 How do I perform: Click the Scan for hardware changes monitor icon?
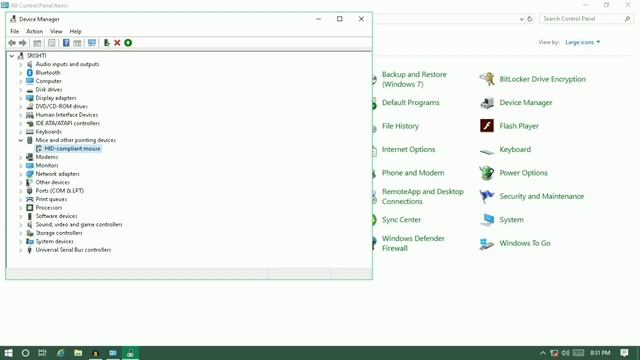(x=92, y=43)
